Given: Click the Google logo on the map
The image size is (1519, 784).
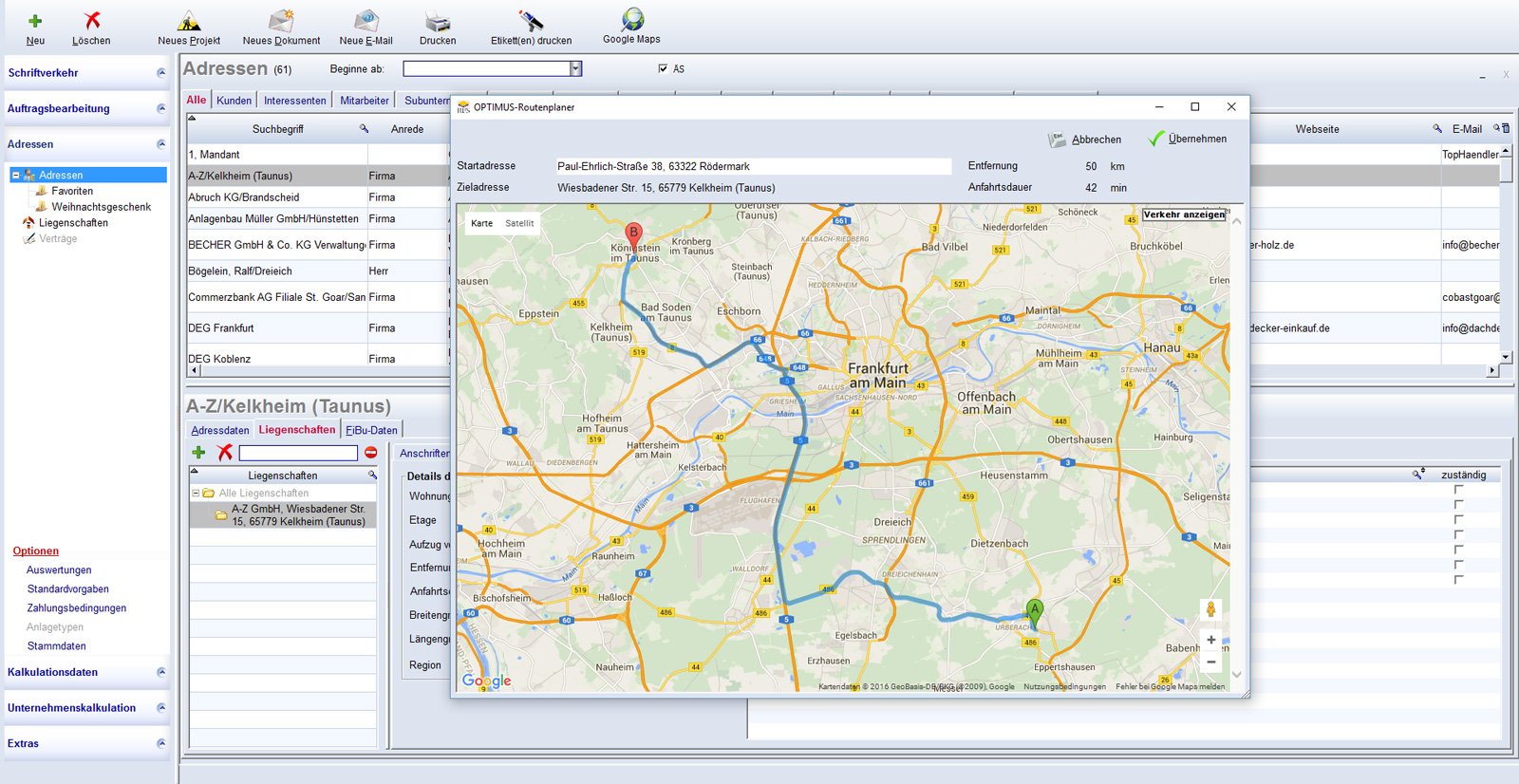Looking at the screenshot, I should [486, 680].
